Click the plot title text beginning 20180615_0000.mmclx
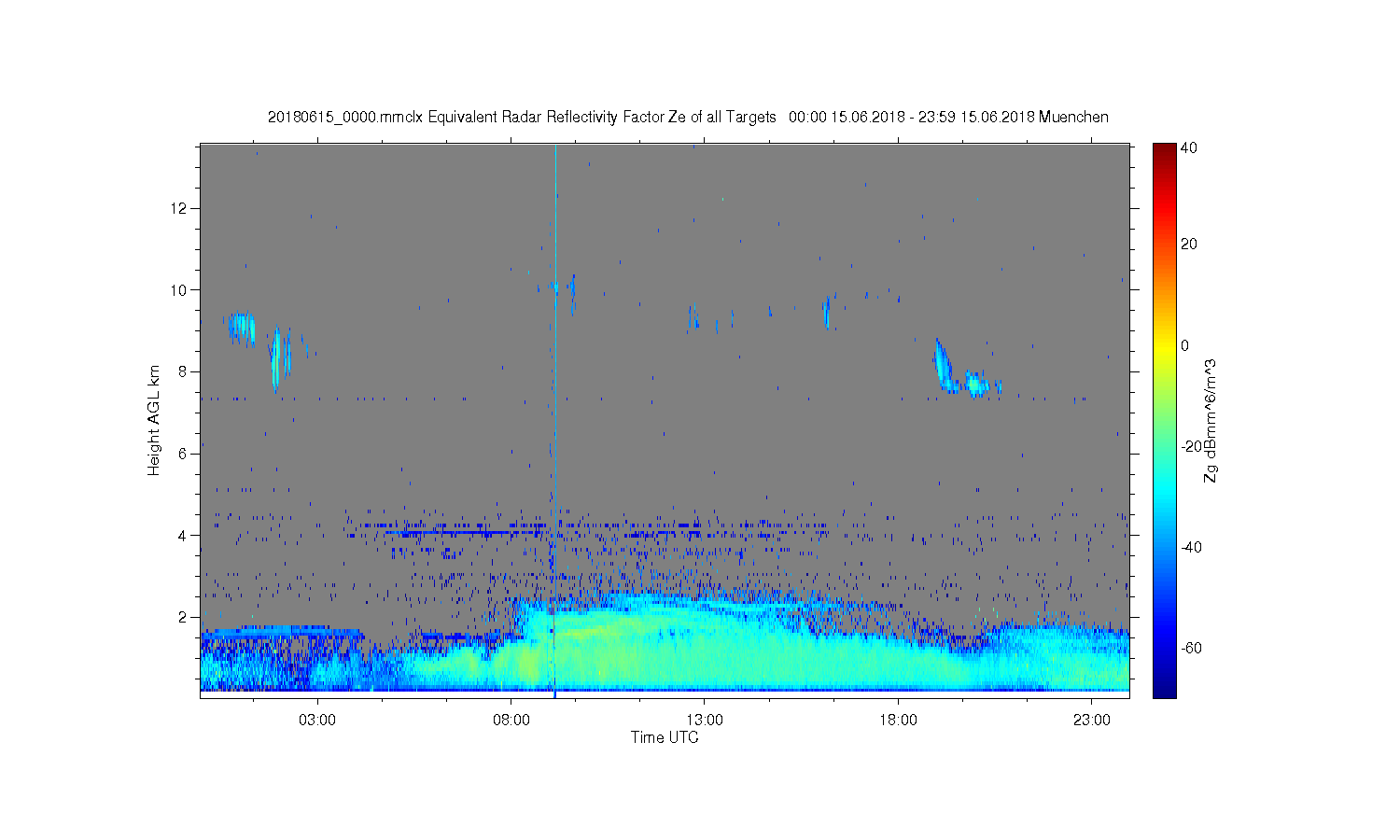Image resolution: width=1400 pixels, height=840 pixels. pos(688,117)
